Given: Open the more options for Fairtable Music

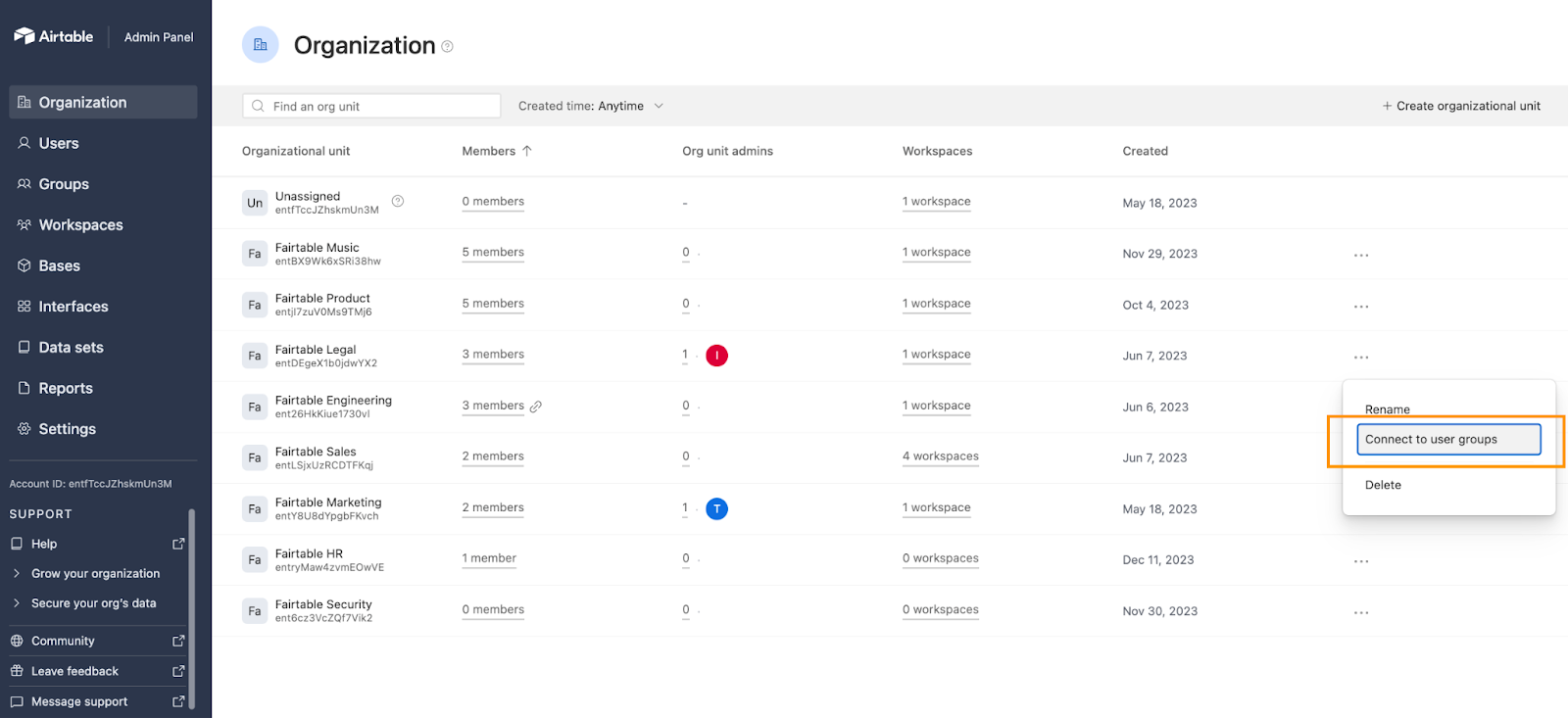Looking at the screenshot, I should coord(1361,255).
